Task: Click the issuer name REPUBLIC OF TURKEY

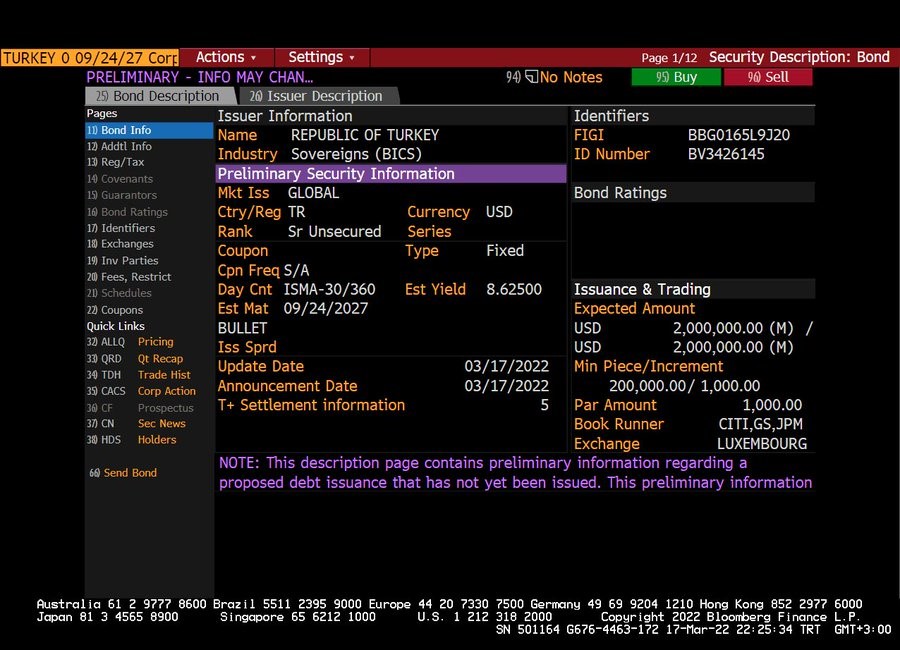Action: point(365,135)
